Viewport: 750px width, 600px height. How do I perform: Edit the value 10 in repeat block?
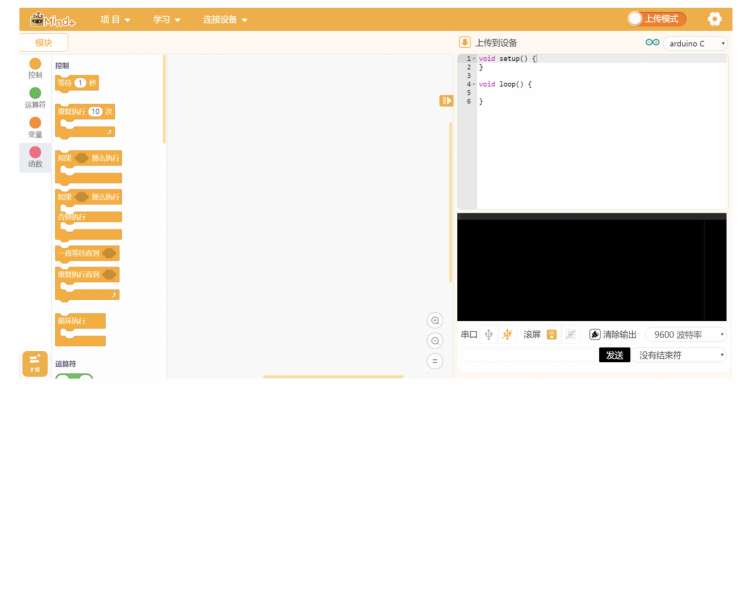96,111
